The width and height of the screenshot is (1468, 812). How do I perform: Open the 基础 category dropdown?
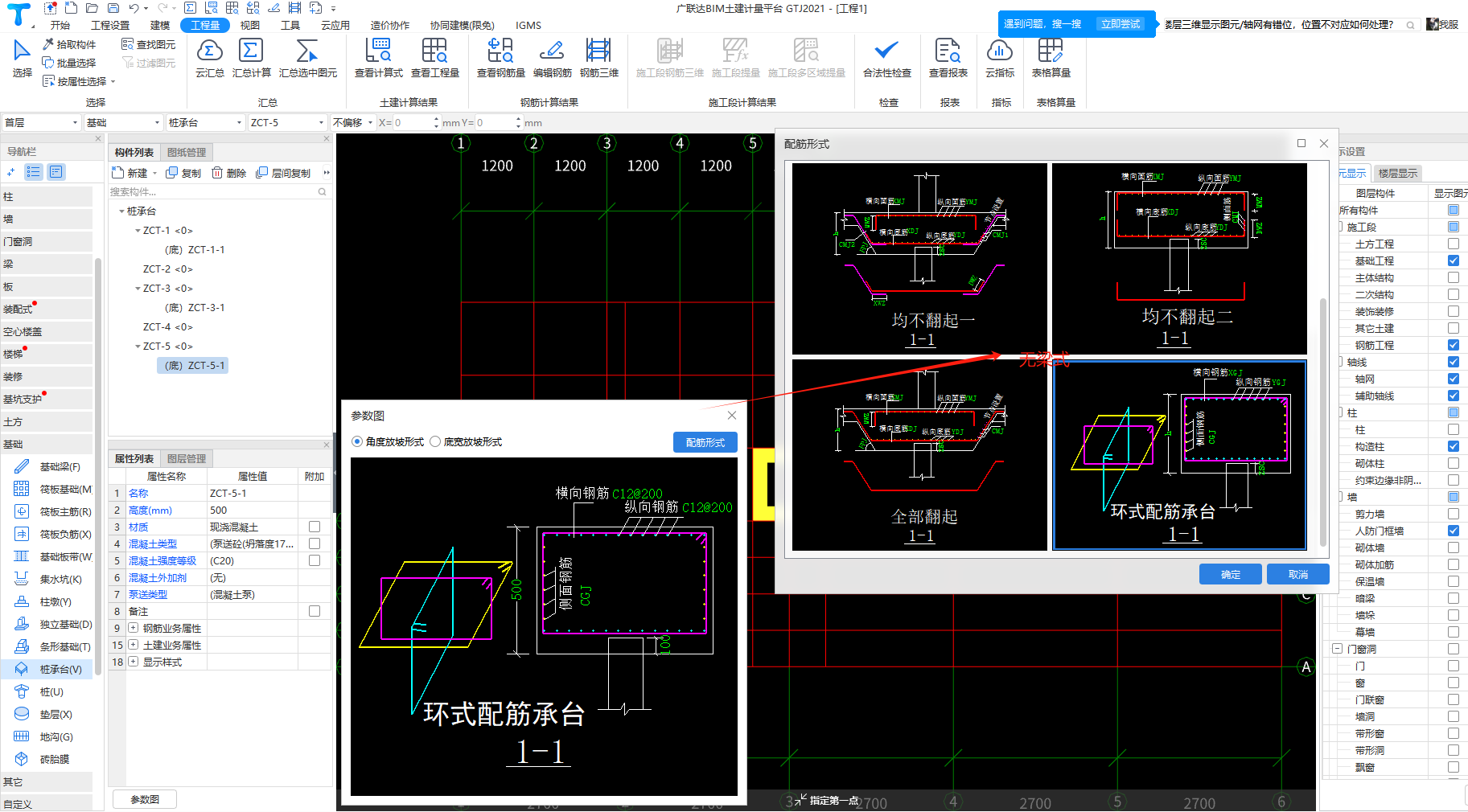tap(124, 122)
